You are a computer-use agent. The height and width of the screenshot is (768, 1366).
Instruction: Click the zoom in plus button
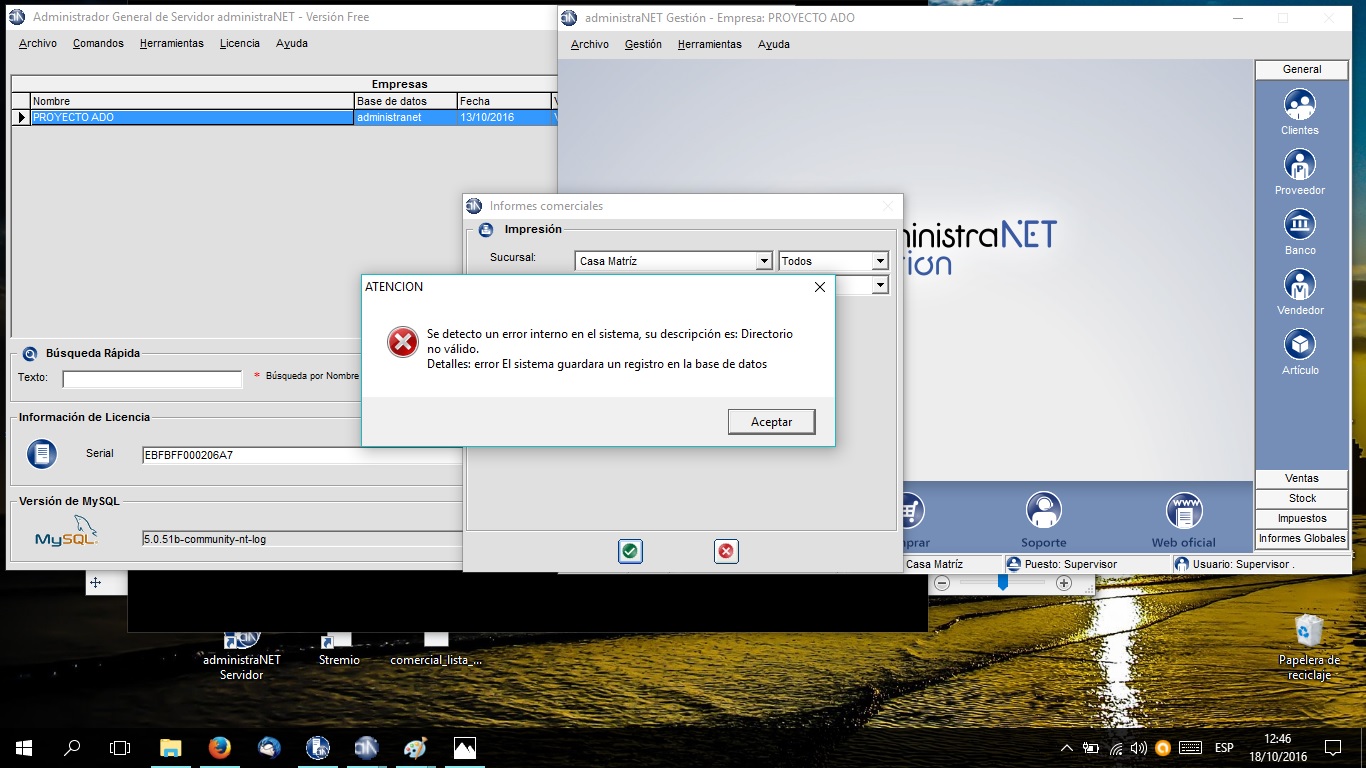1064,583
